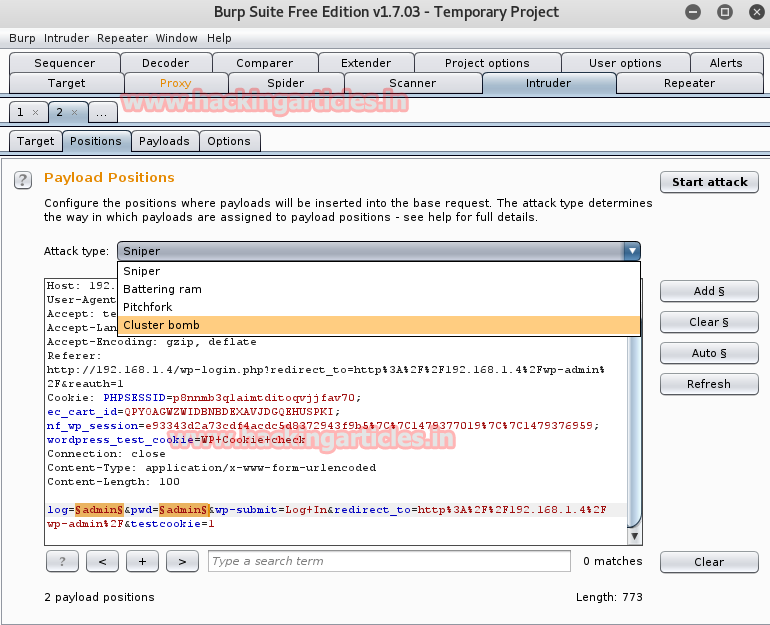Click the Auto § button
This screenshot has width=770, height=625.
[710, 353]
